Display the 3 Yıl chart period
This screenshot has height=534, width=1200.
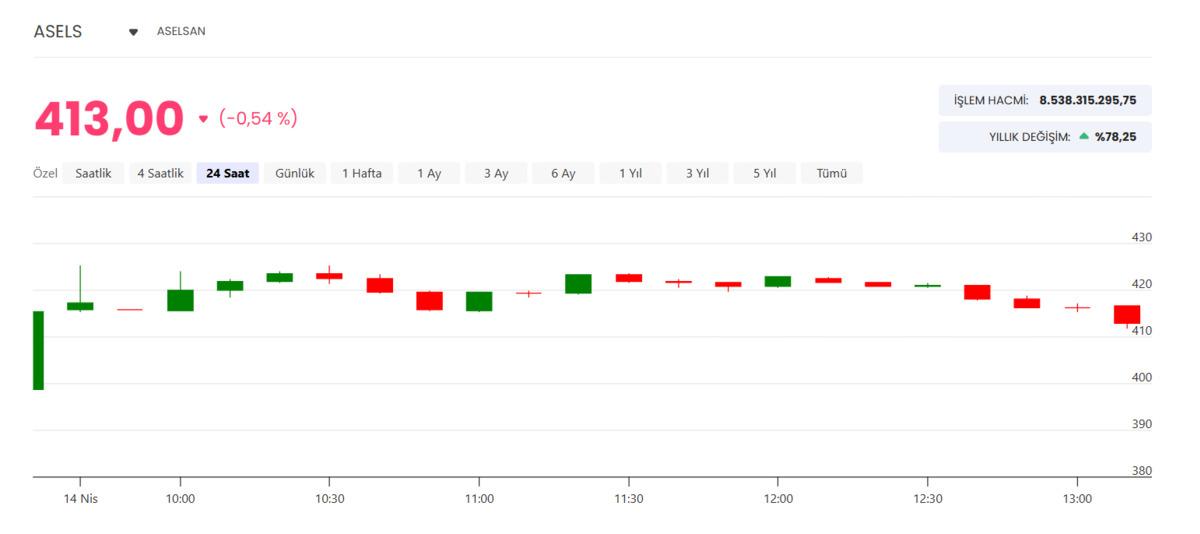(697, 173)
